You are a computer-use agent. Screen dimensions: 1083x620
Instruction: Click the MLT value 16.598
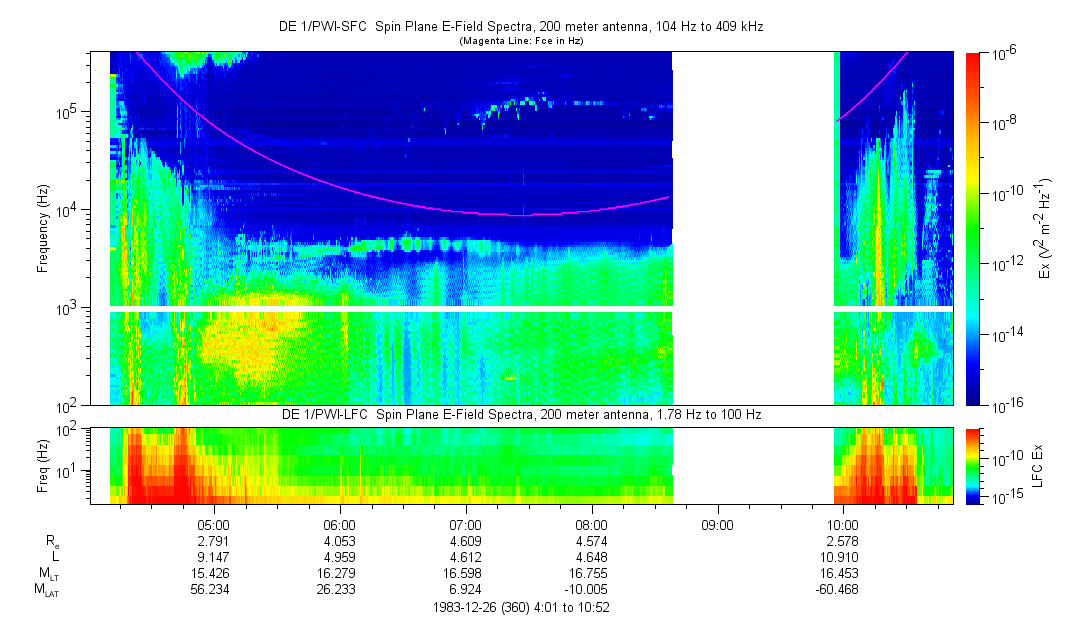466,573
